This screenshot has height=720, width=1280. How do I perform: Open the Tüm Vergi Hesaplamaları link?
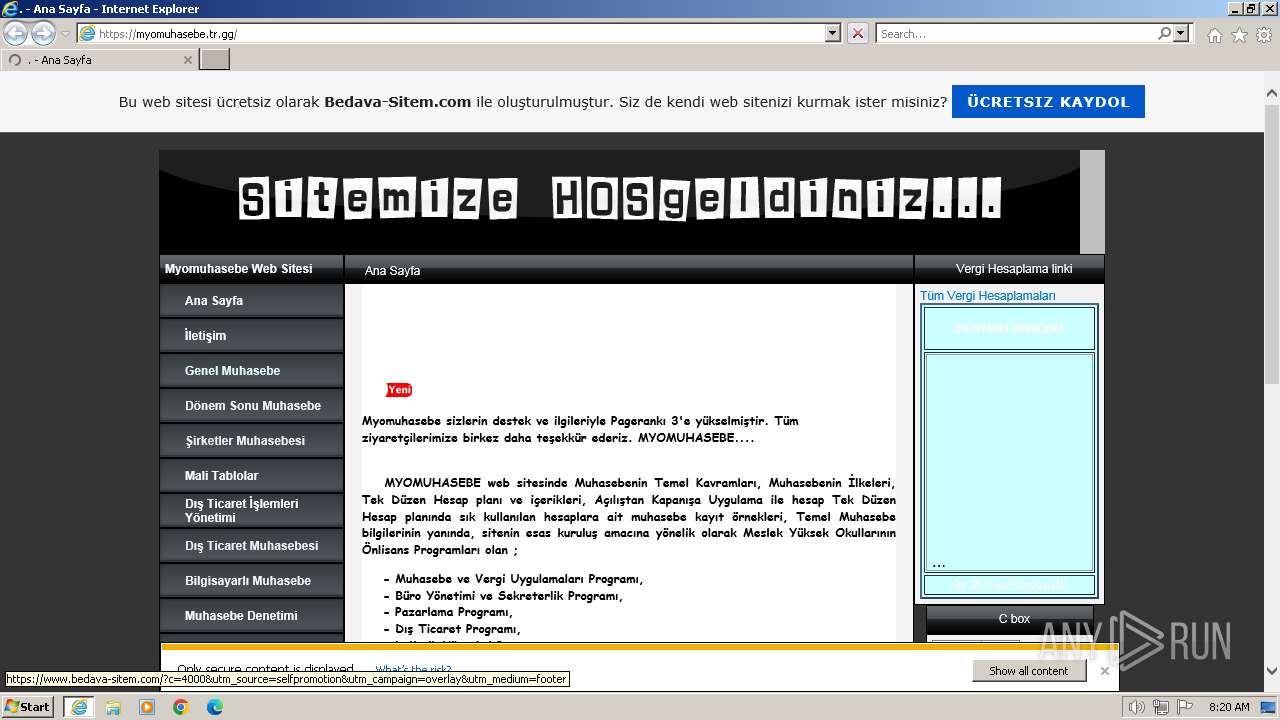pyautogui.click(x=987, y=296)
